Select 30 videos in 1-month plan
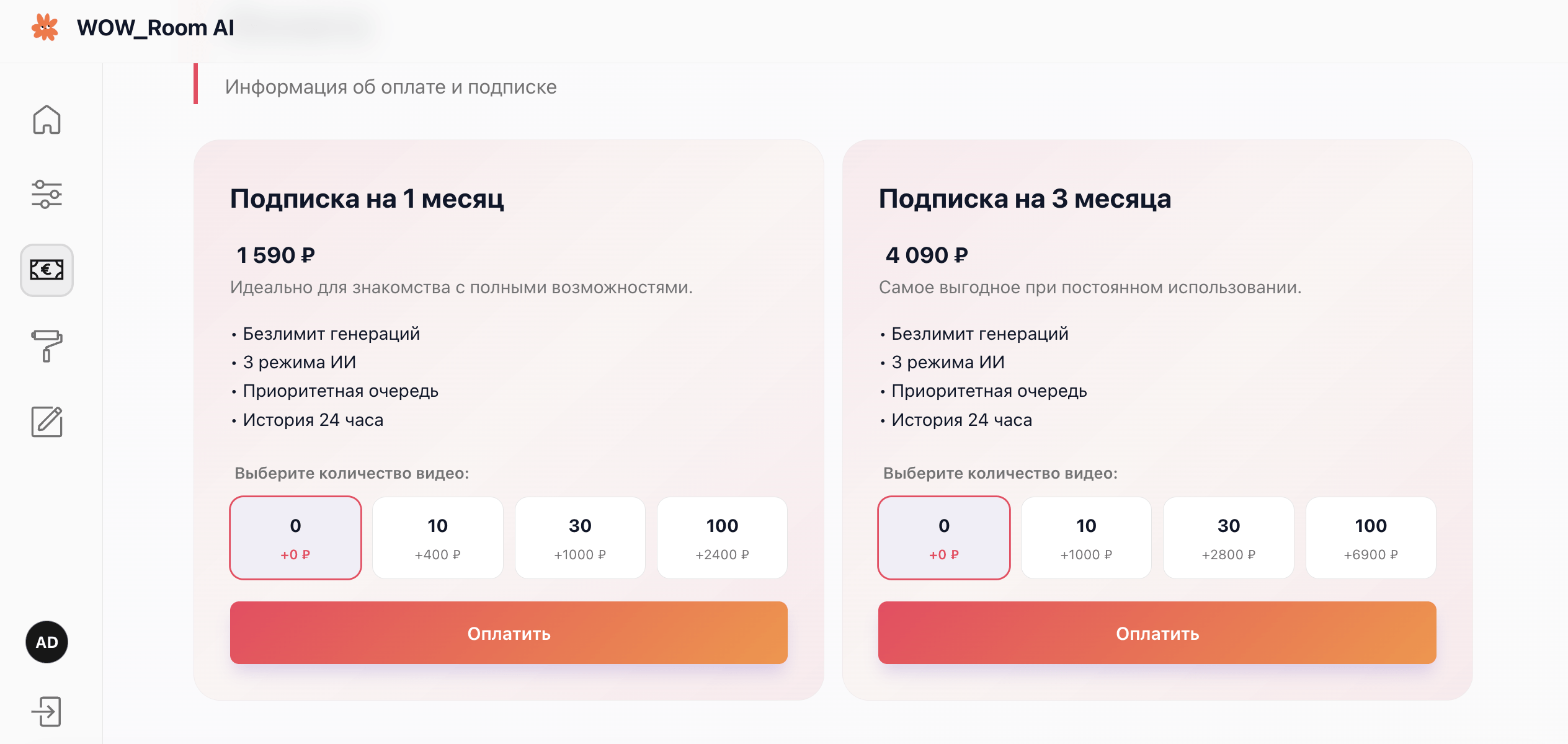The width and height of the screenshot is (1568, 744). point(580,538)
